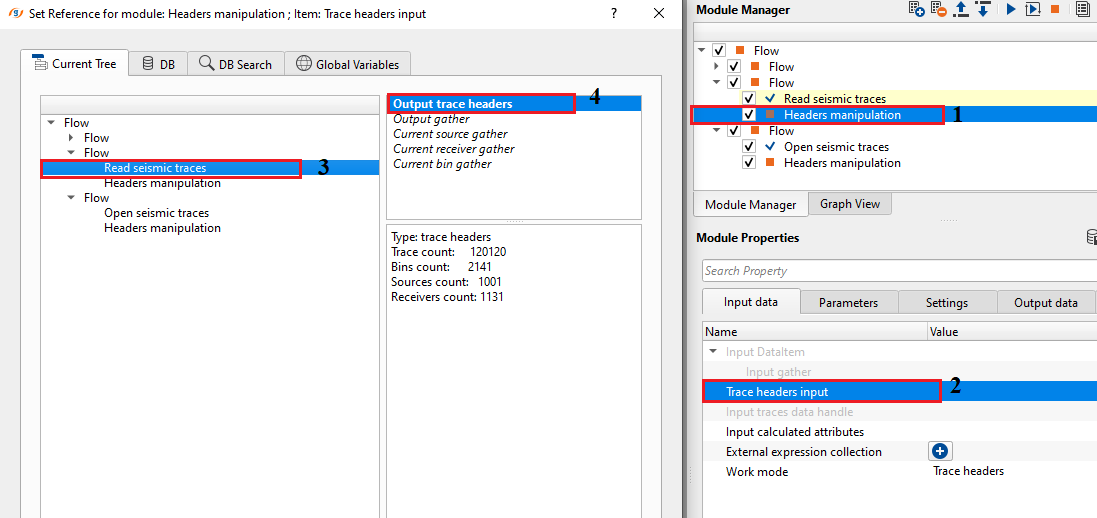Image resolution: width=1097 pixels, height=518 pixels.
Task: Select the Current Tree tab
Action: tap(74, 63)
